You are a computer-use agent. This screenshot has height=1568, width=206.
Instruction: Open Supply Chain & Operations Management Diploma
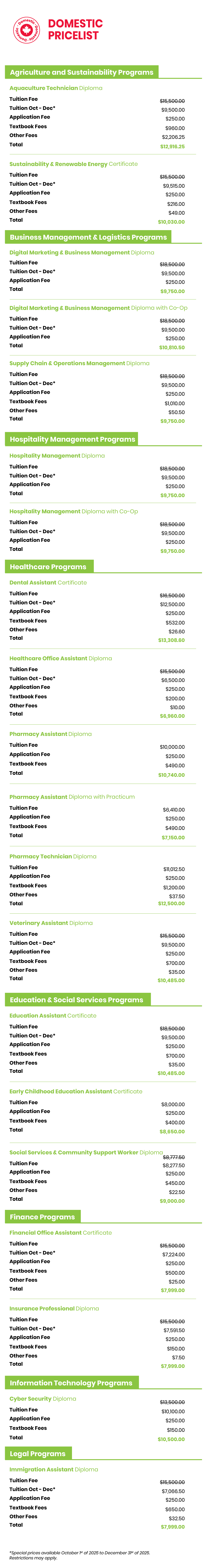pos(79,363)
